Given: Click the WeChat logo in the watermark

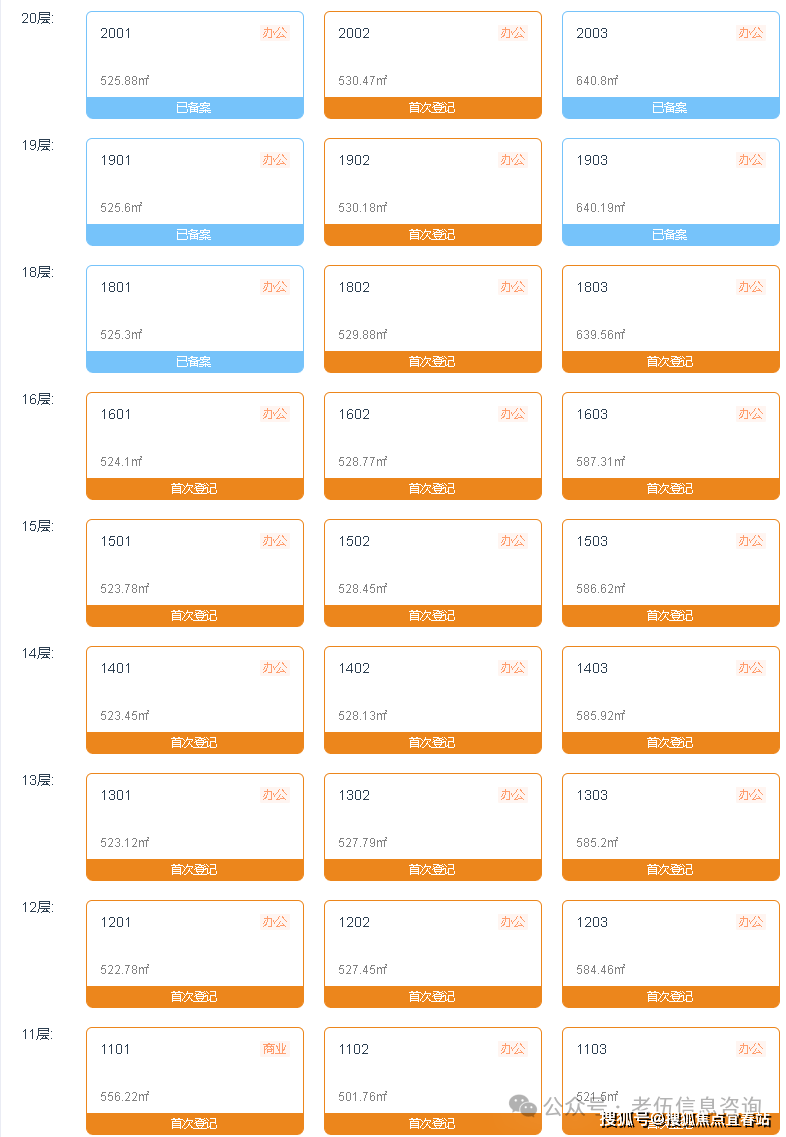Looking at the screenshot, I should [x=522, y=1105].
